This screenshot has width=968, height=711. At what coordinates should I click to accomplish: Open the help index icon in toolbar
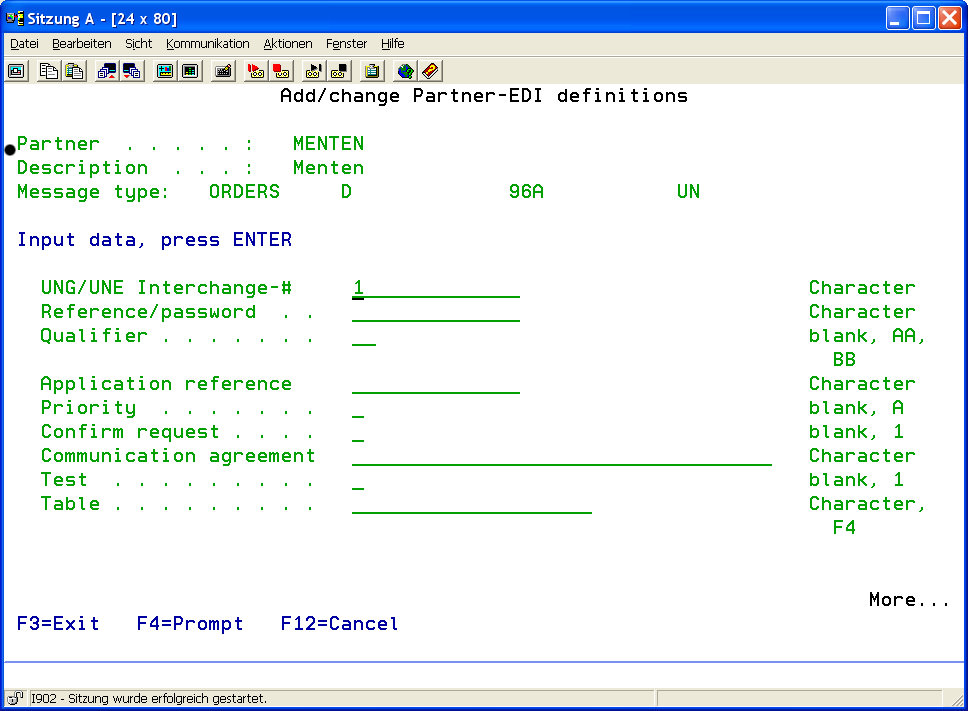430,71
